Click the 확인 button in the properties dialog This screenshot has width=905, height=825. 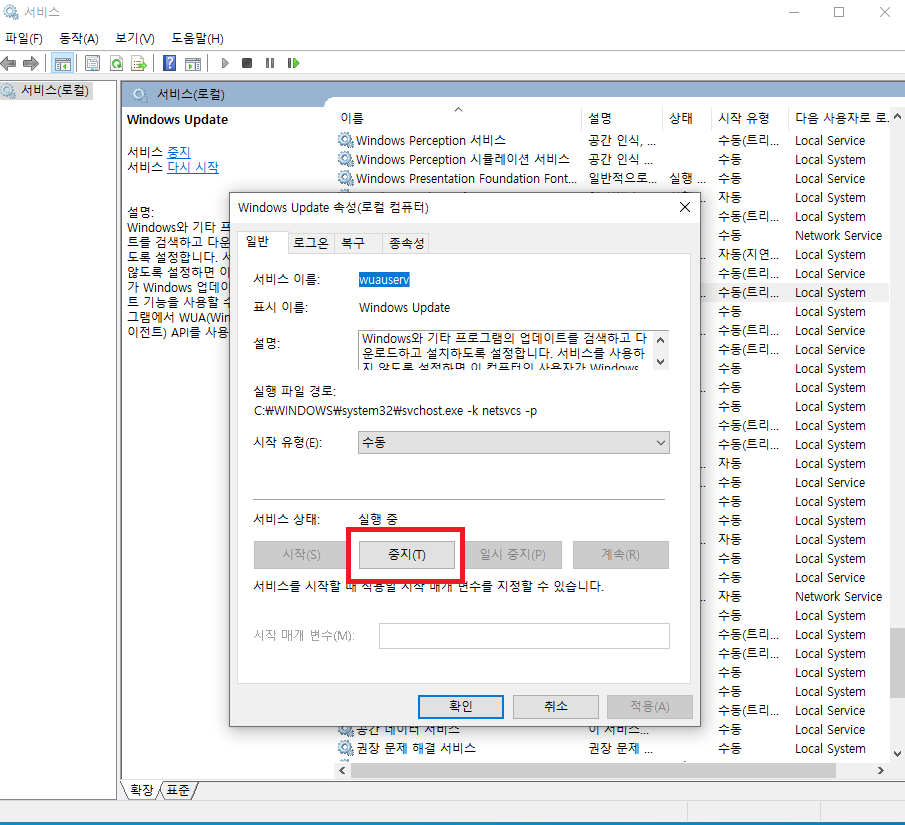461,707
